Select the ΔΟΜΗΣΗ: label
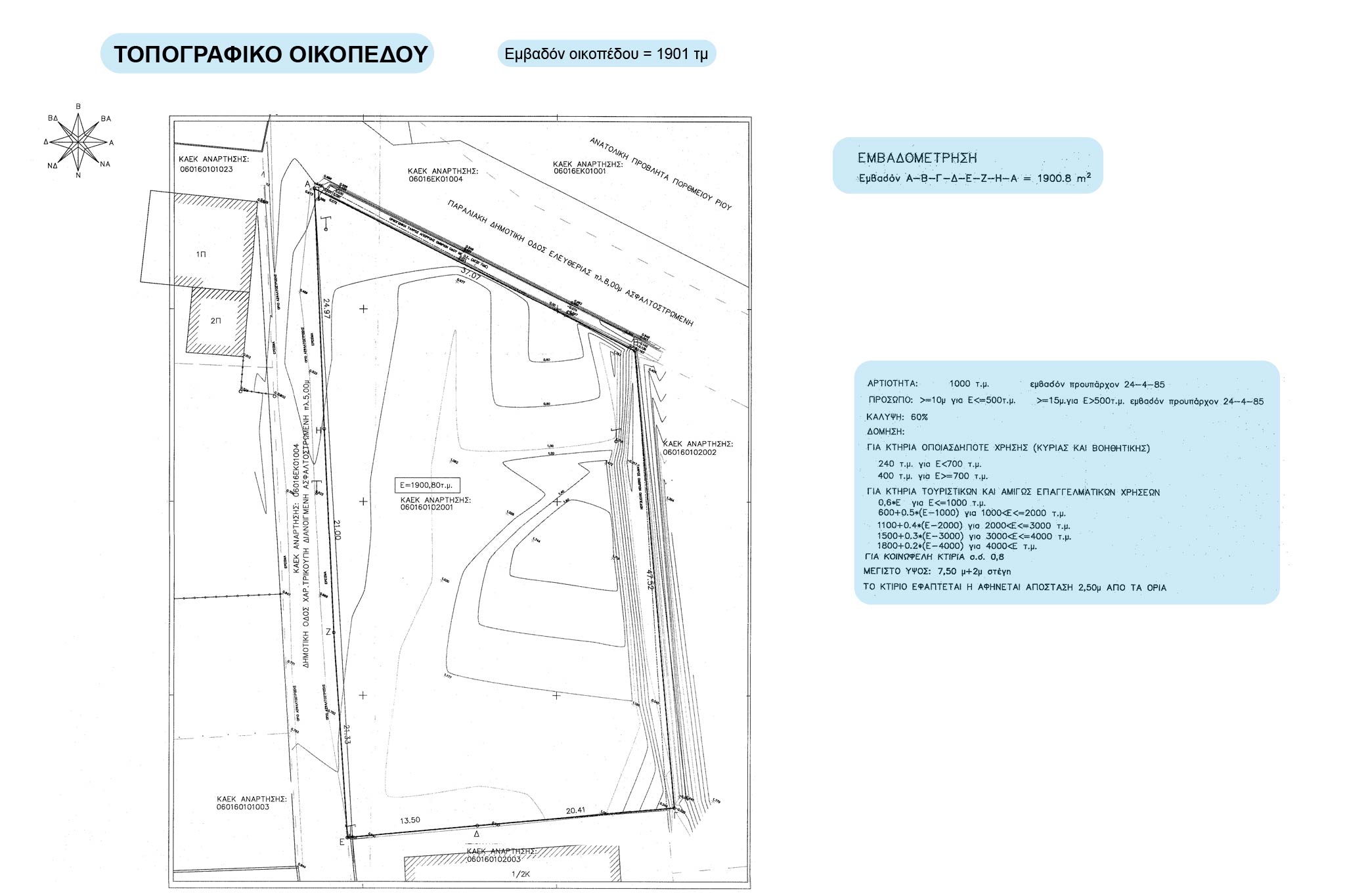1345x896 pixels. tap(886, 432)
